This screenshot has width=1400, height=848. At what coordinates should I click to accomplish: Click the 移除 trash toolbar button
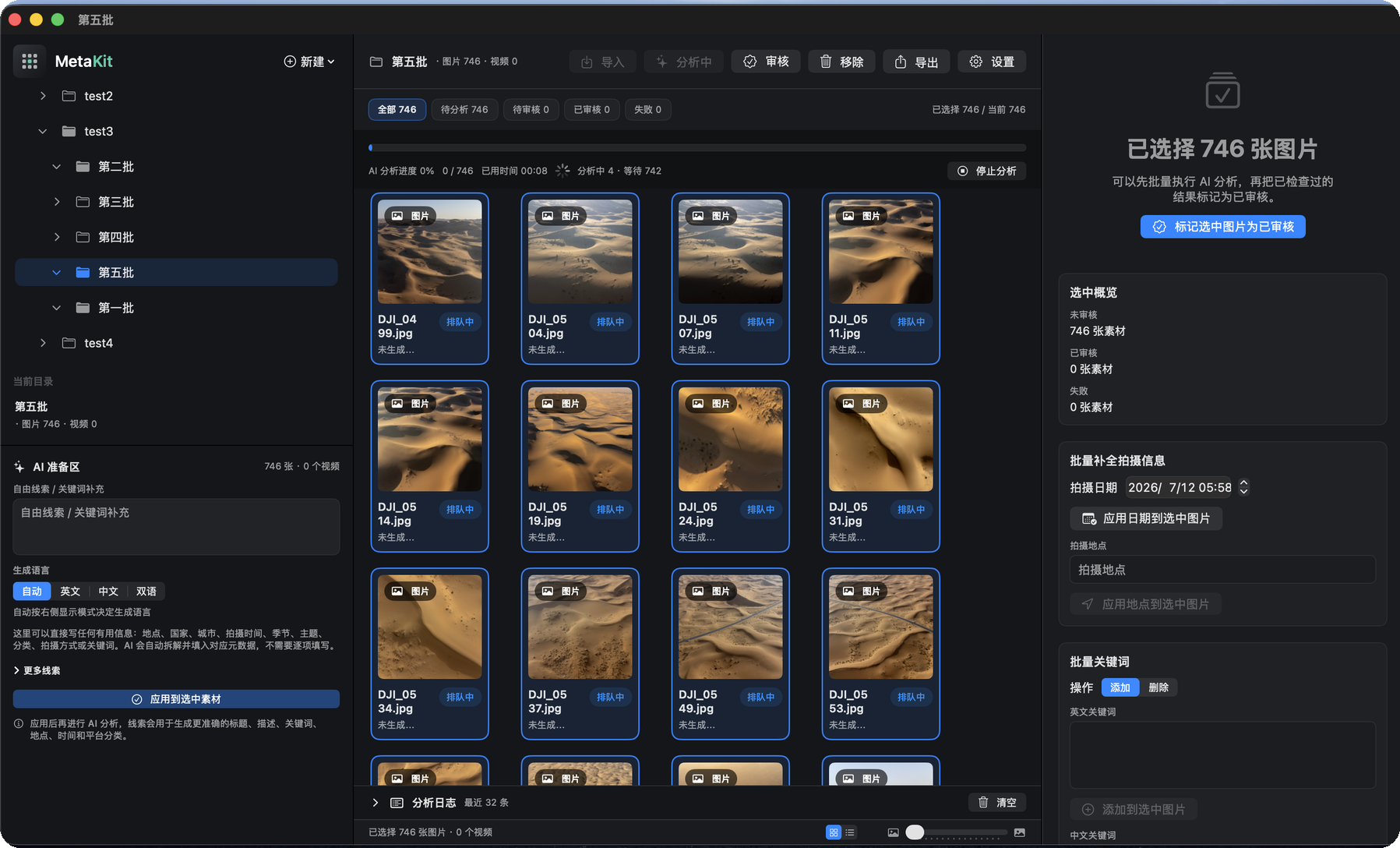coord(841,62)
